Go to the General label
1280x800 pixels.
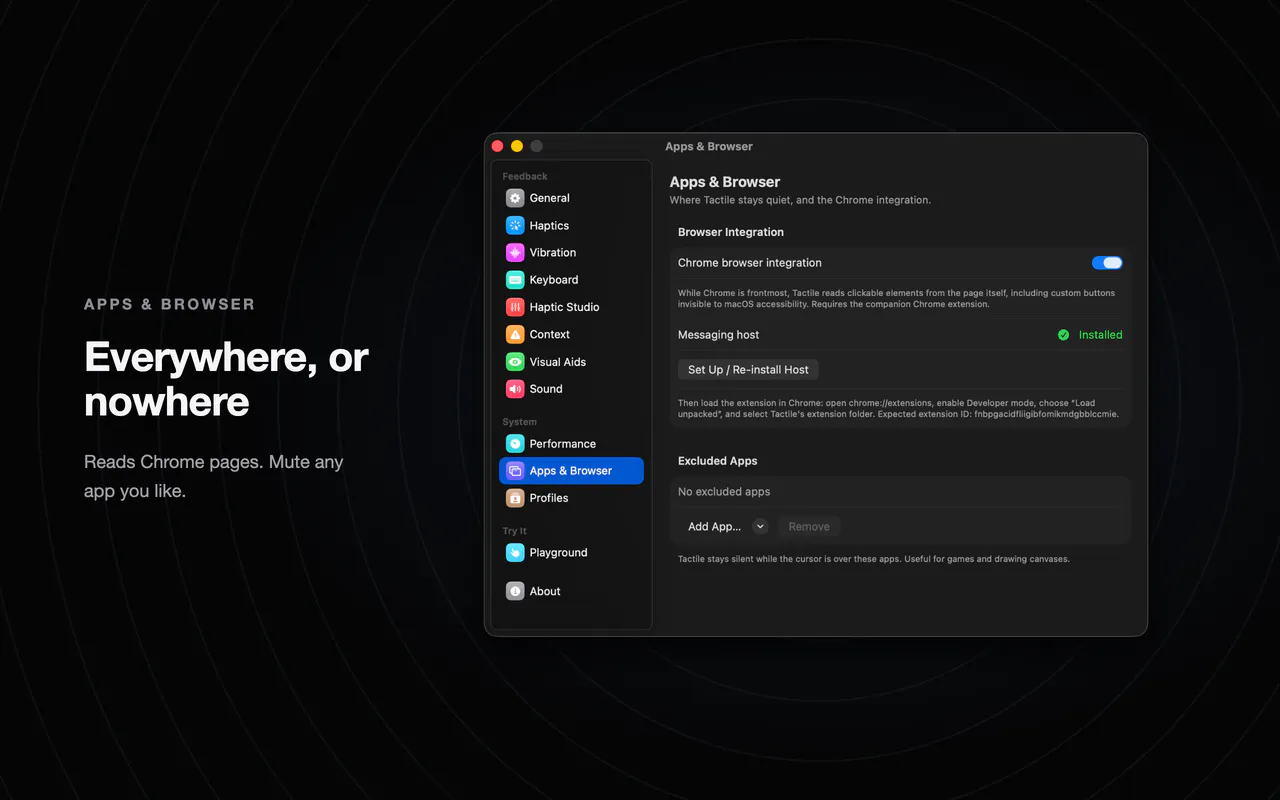(550, 198)
